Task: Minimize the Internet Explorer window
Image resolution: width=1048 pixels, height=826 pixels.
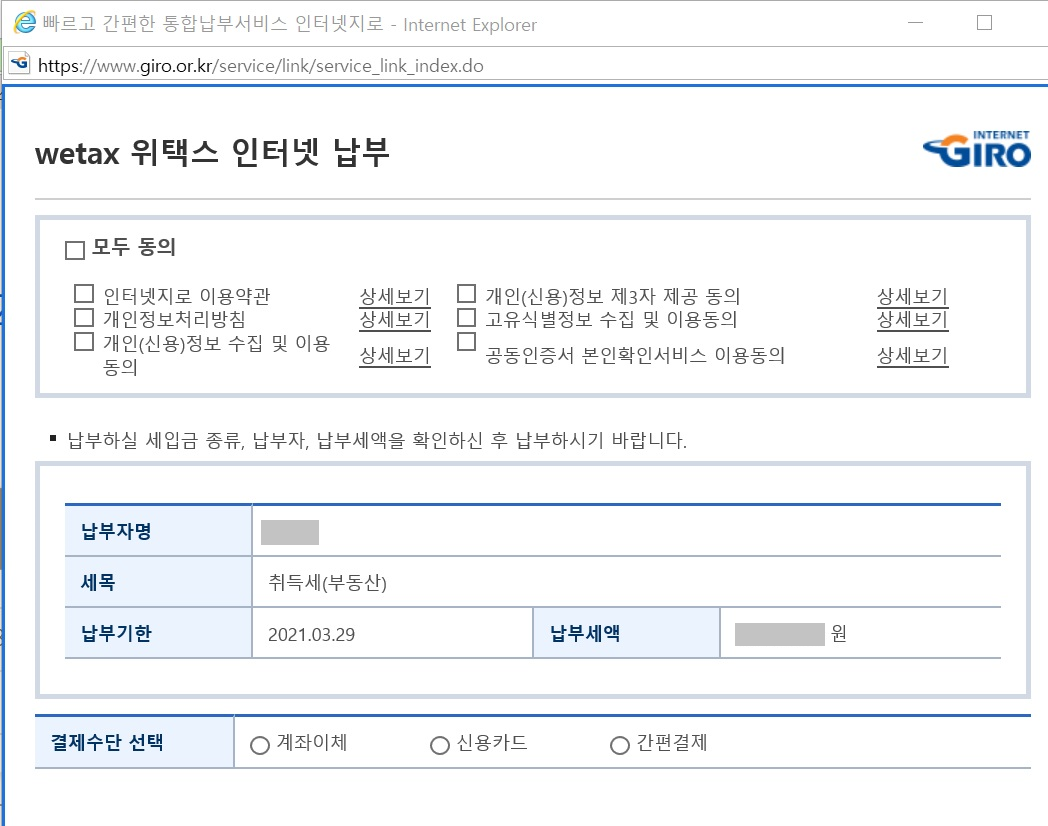Action: 916,23
